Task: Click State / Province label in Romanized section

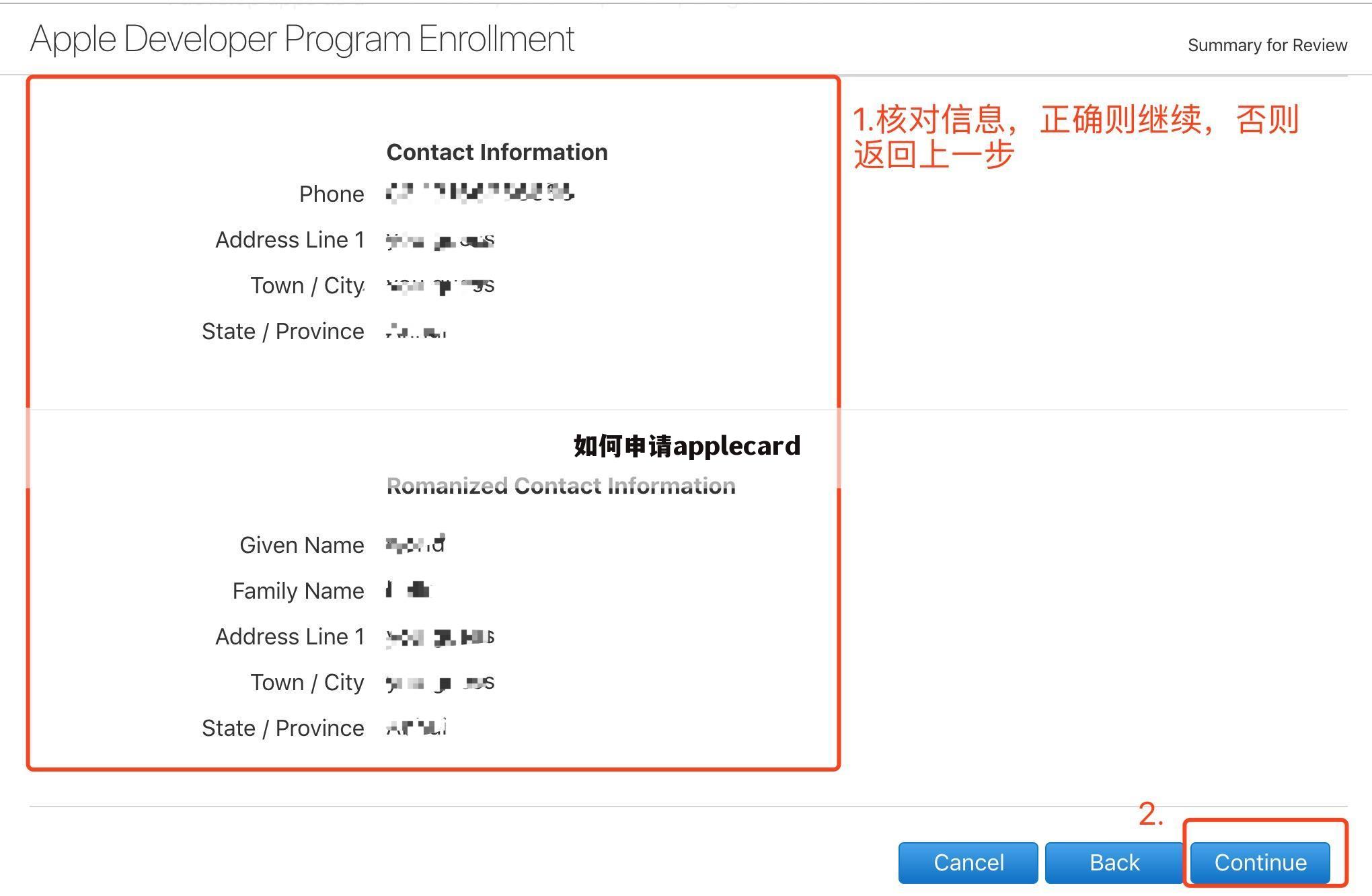Action: tap(283, 728)
